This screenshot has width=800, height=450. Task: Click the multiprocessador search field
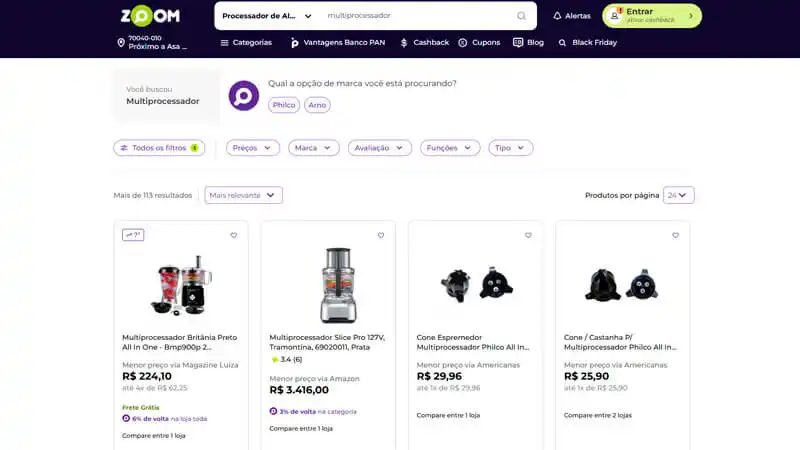point(415,16)
